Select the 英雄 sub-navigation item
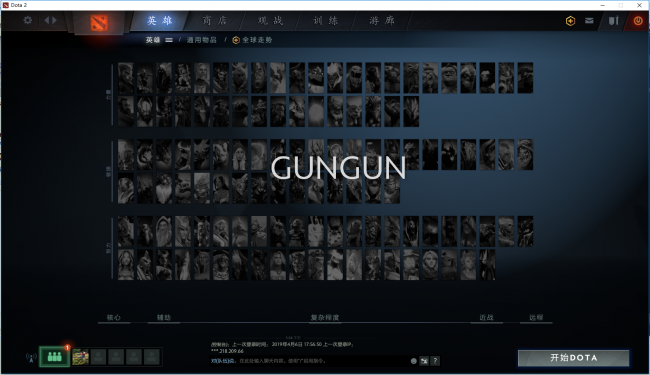Image resolution: width=650 pixels, height=375 pixels. pyautogui.click(x=153, y=40)
